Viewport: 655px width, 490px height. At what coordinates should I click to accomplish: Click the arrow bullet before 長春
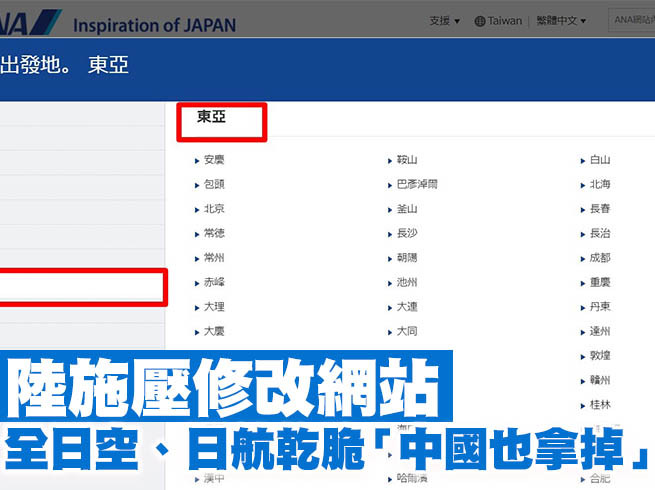583,209
